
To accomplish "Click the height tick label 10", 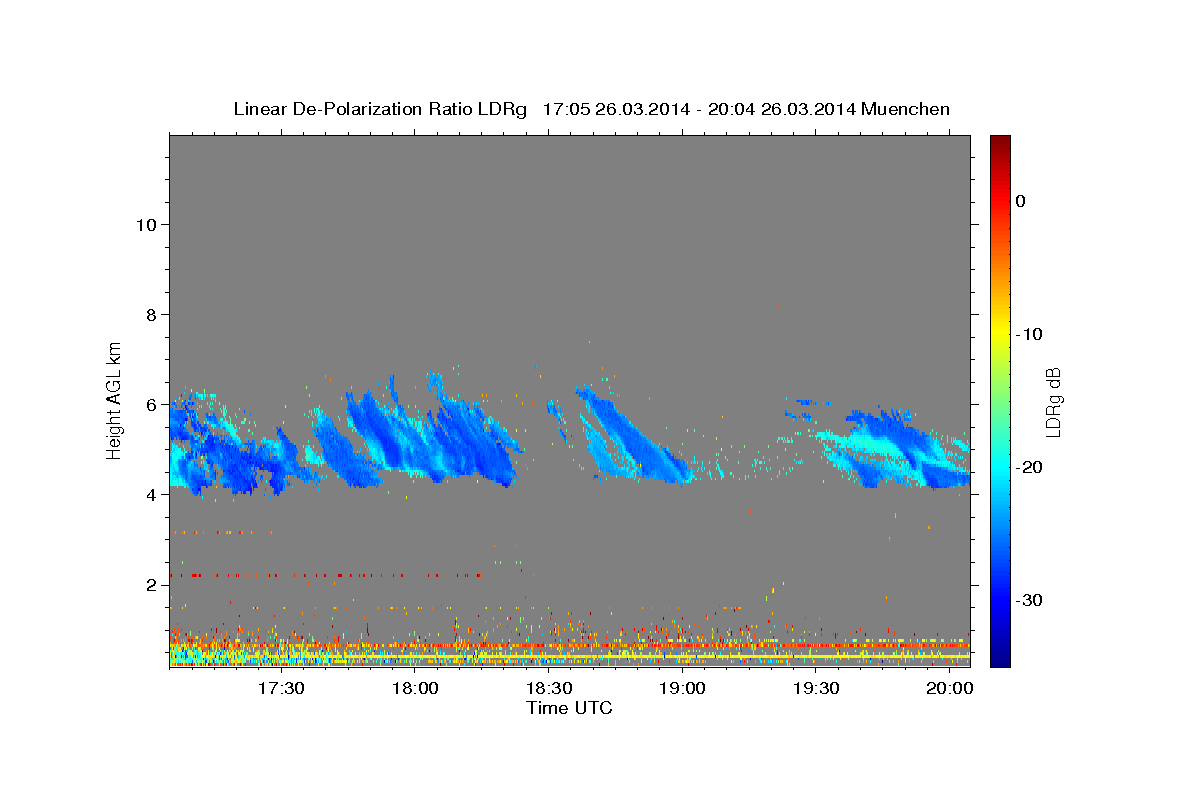I will pyautogui.click(x=145, y=224).
